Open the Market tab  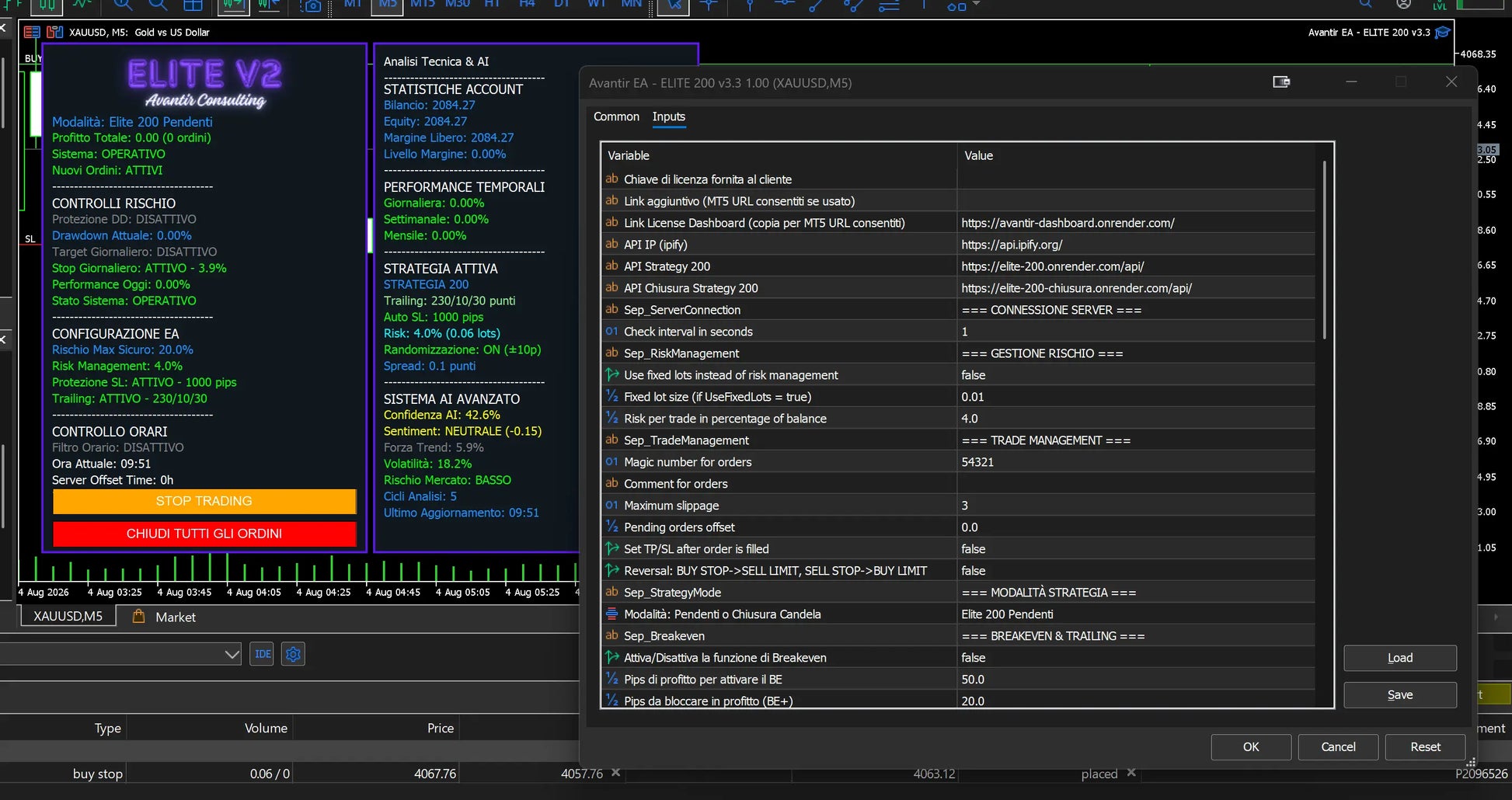(164, 617)
